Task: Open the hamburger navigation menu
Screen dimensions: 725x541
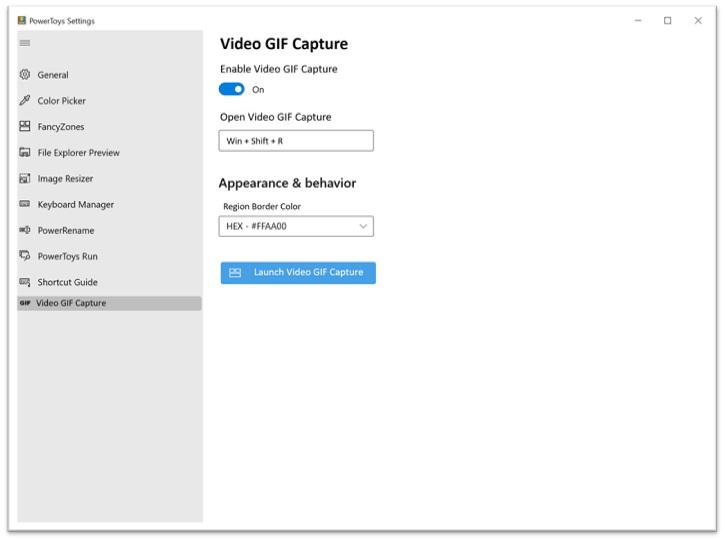Action: point(25,43)
